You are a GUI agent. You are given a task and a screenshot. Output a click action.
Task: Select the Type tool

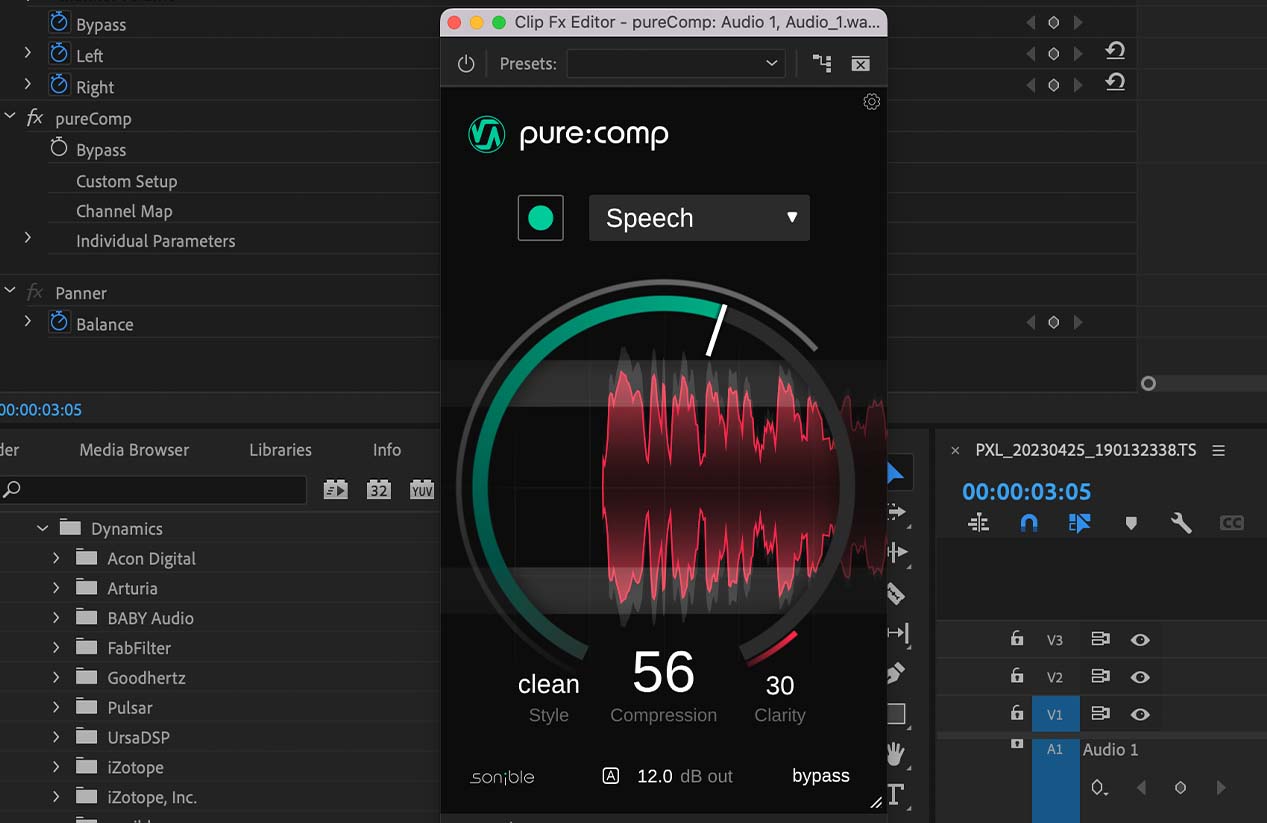(896, 796)
